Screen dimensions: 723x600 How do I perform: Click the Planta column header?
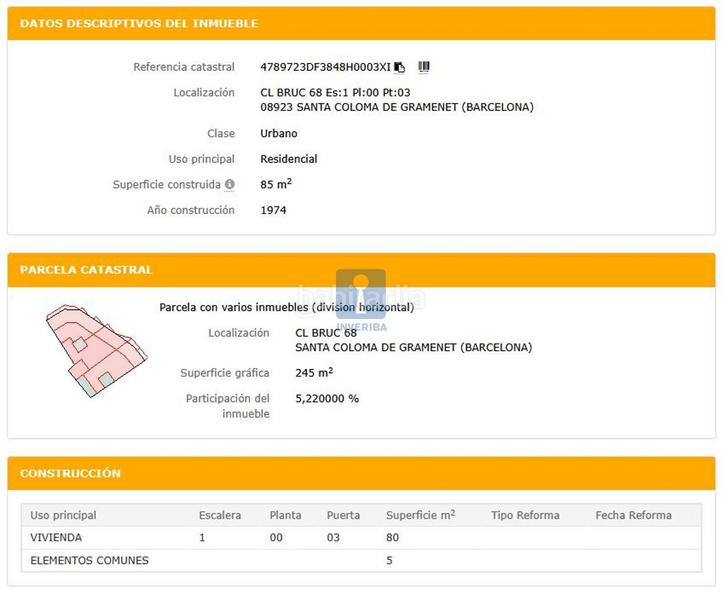tap(285, 515)
